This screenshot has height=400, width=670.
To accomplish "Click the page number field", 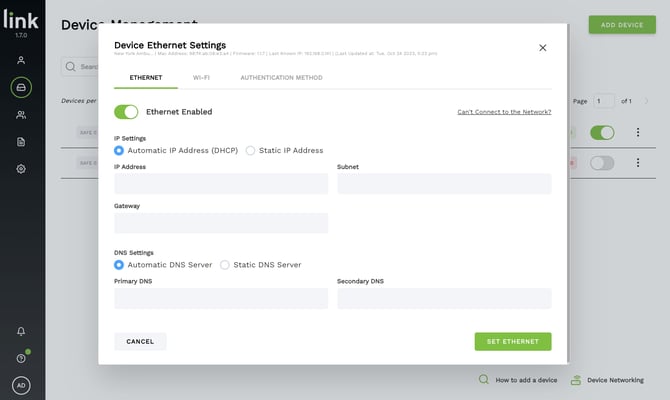I will [x=604, y=101].
